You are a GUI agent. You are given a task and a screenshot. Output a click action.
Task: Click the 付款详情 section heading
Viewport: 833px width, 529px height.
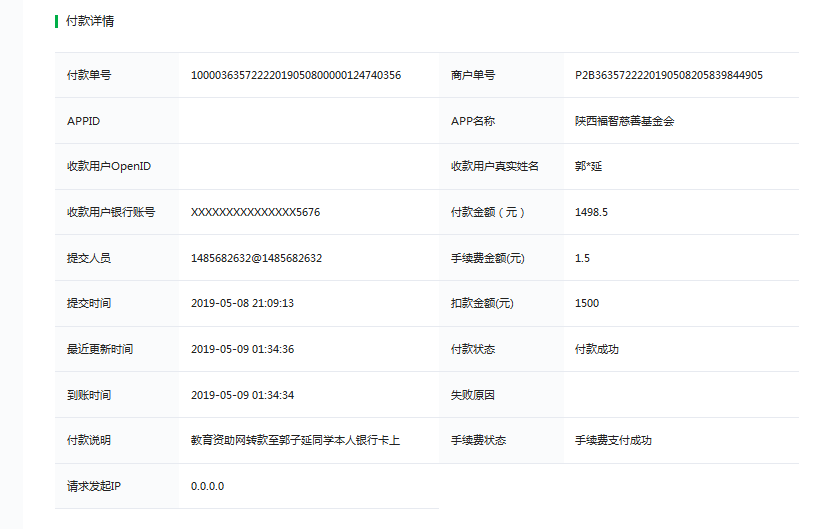(90, 21)
